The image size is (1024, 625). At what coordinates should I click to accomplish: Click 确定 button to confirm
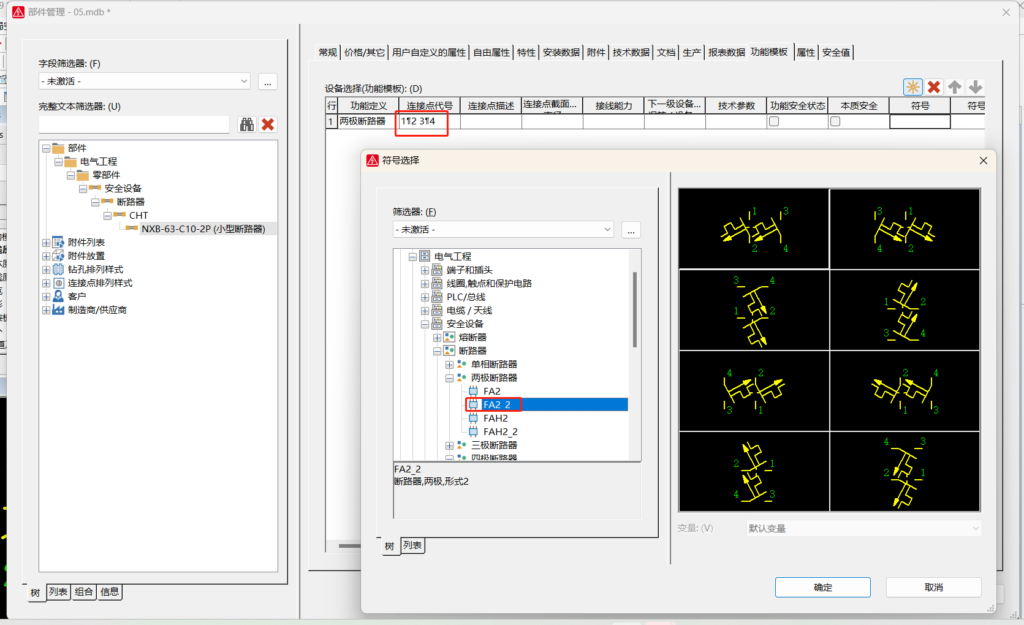822,587
